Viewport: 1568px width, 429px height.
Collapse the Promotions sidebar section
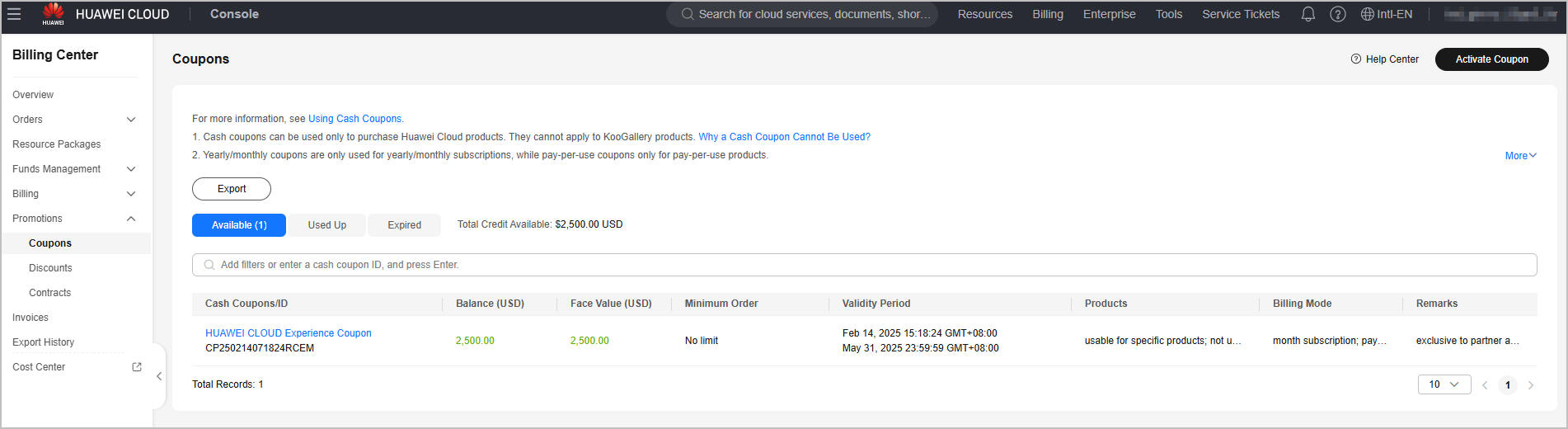coord(131,219)
